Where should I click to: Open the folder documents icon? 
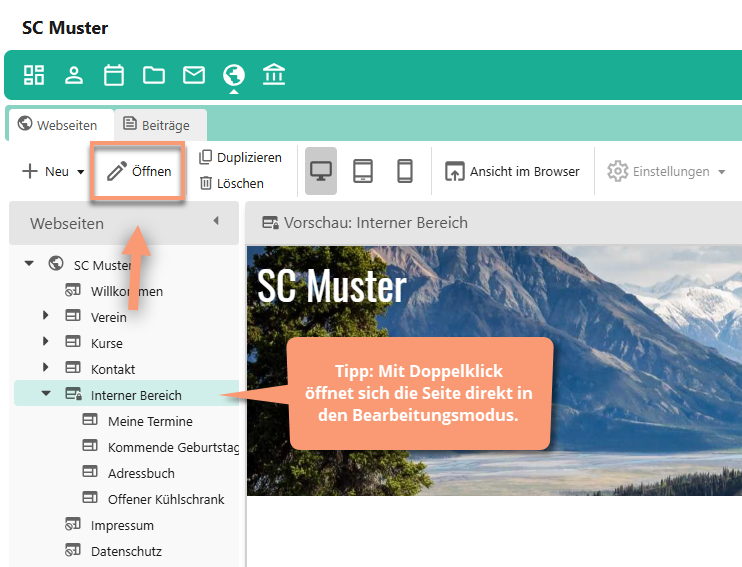(154, 75)
